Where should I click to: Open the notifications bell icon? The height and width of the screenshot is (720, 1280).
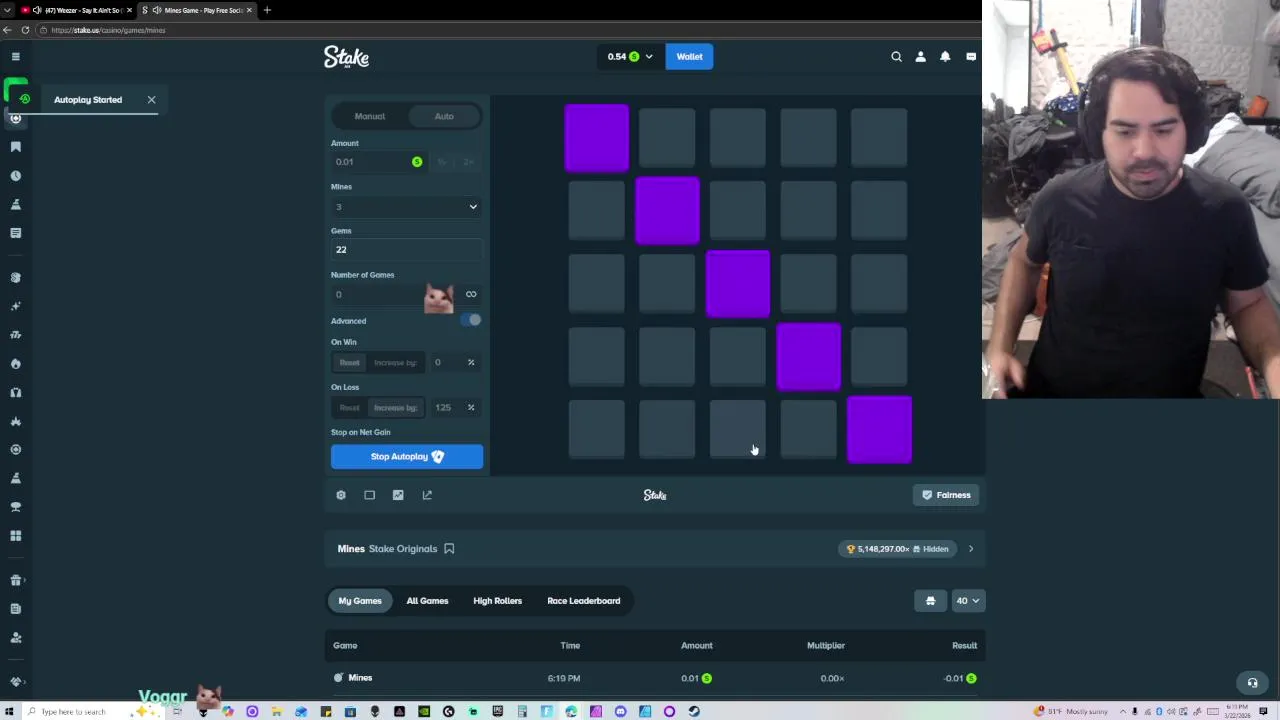(x=945, y=57)
